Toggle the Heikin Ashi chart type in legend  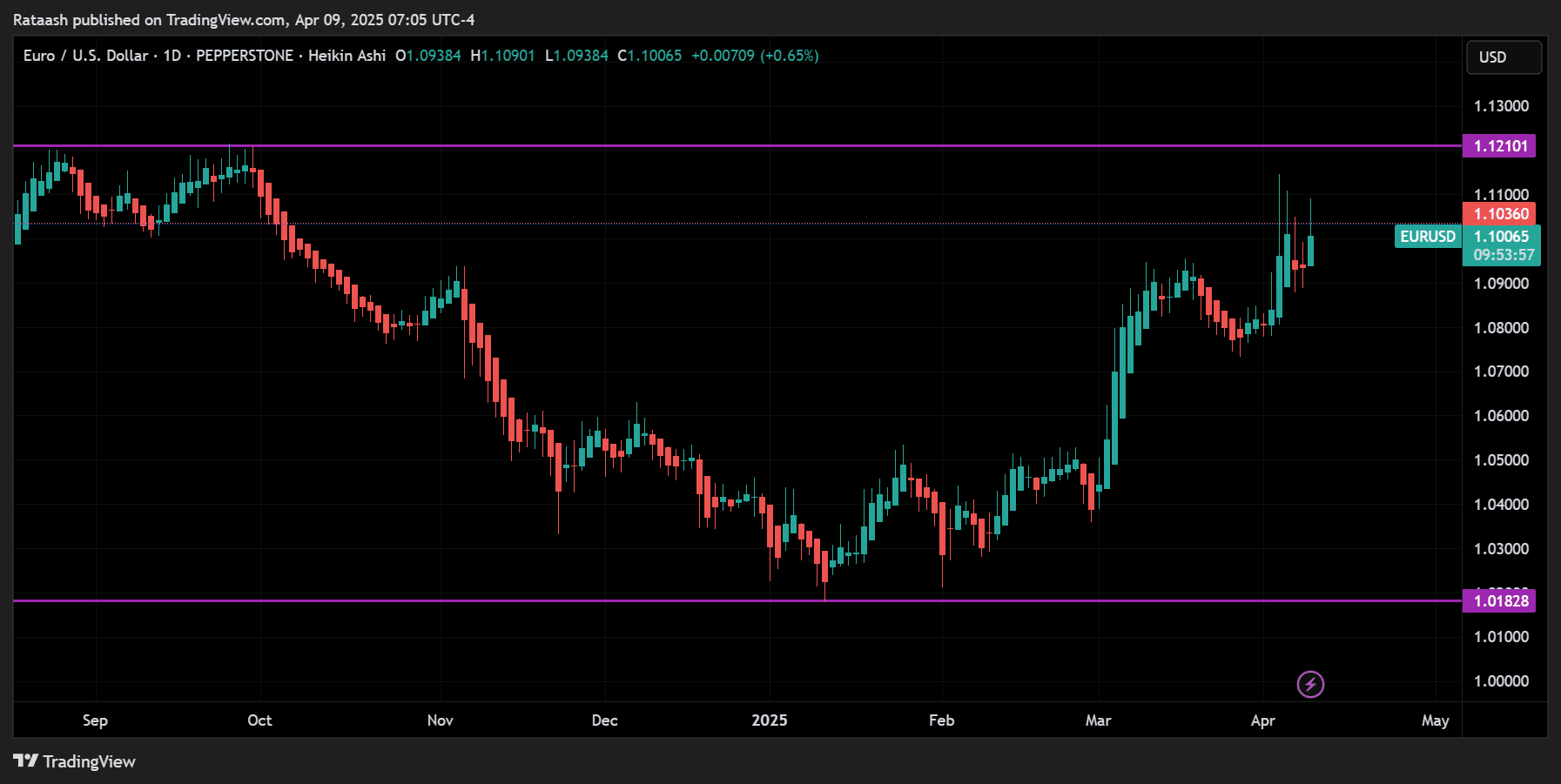click(347, 55)
